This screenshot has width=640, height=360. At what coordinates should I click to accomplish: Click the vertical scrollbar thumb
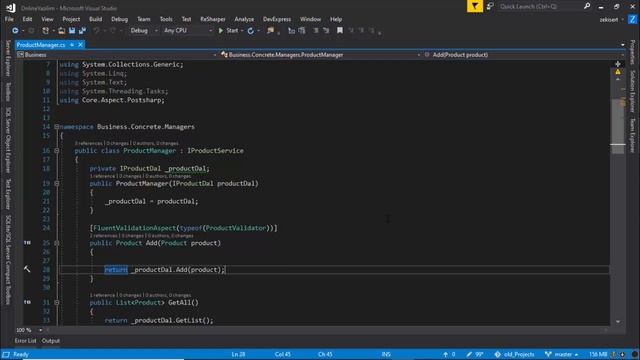coord(618,127)
